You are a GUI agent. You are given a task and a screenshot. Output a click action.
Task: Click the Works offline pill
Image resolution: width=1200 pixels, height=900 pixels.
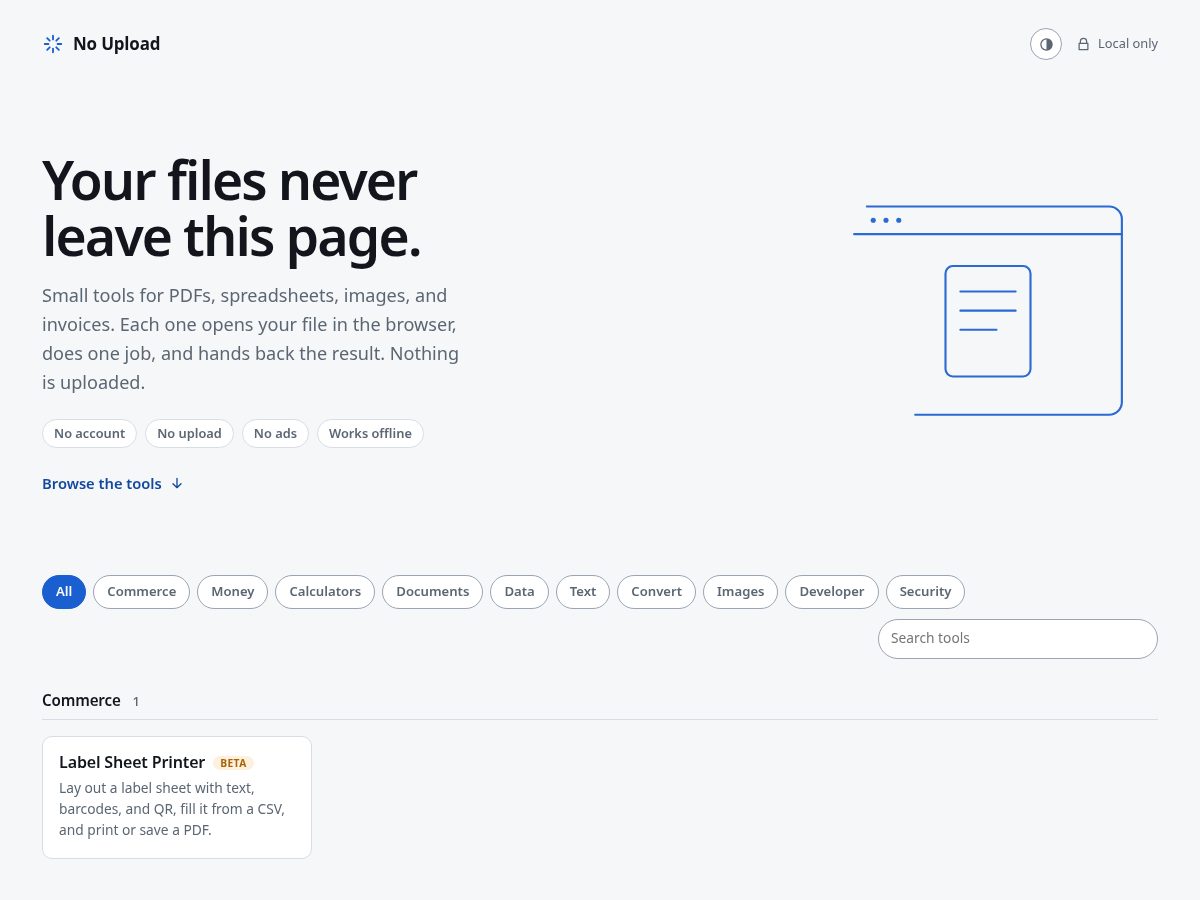click(x=370, y=434)
